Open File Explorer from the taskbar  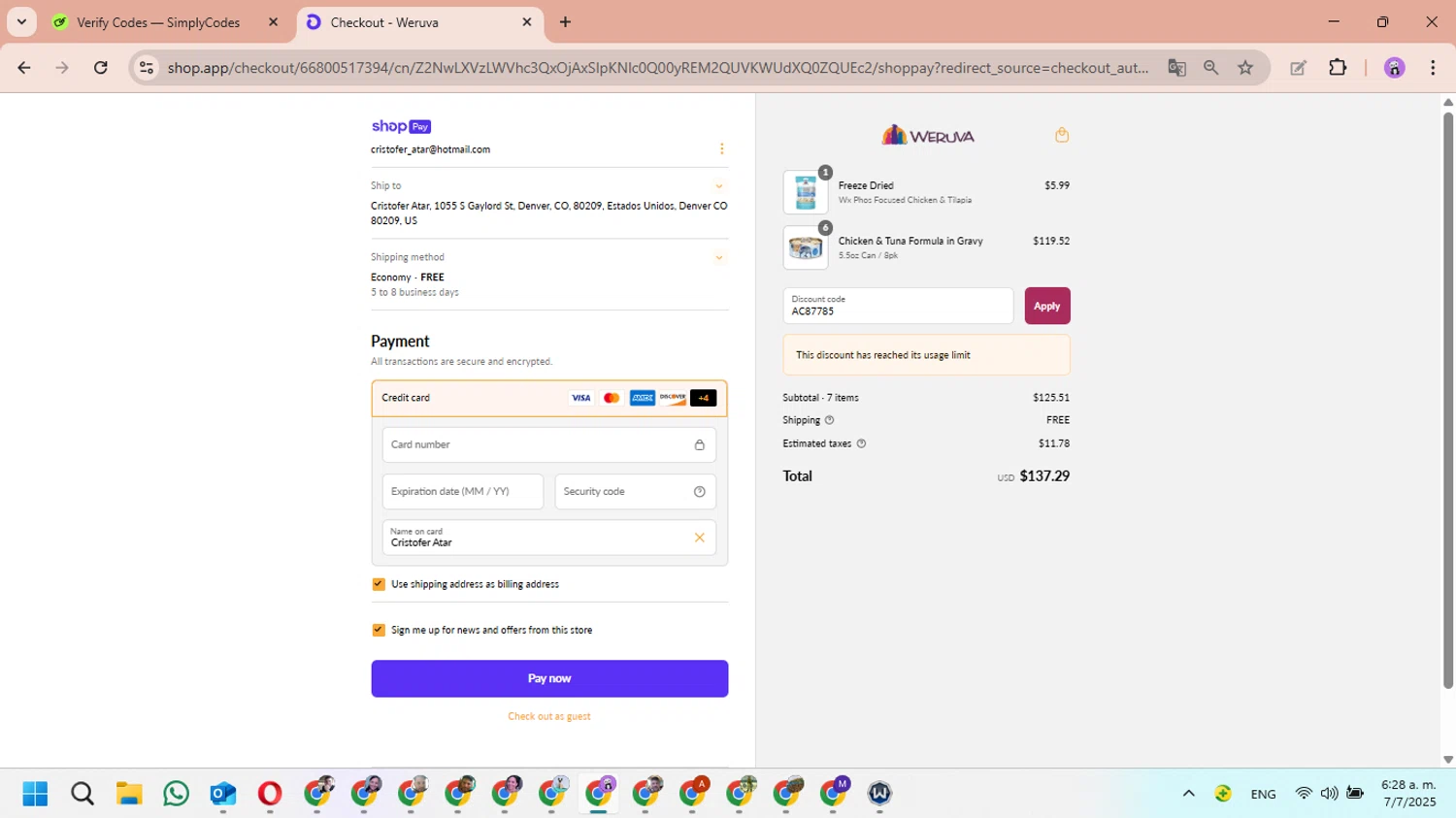coord(129,794)
